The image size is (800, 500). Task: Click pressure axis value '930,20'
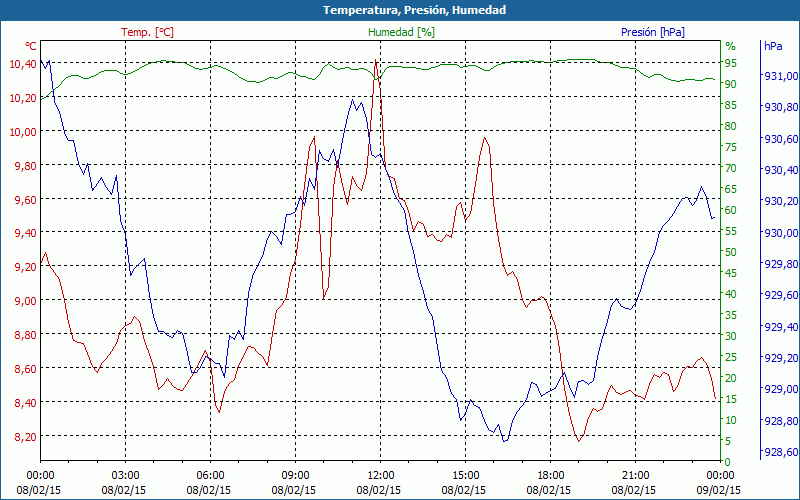click(x=781, y=201)
